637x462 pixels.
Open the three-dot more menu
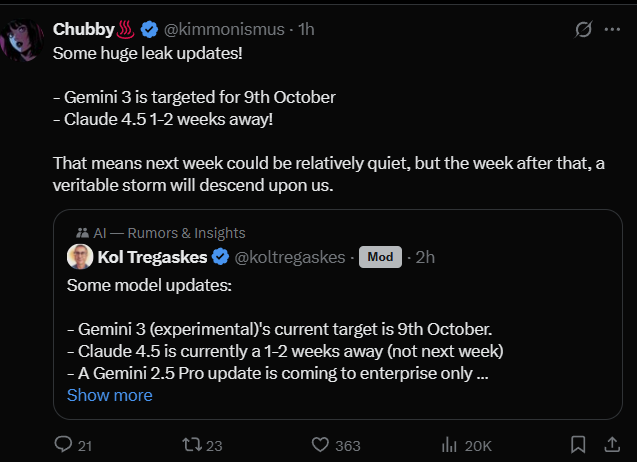pyautogui.click(x=612, y=30)
